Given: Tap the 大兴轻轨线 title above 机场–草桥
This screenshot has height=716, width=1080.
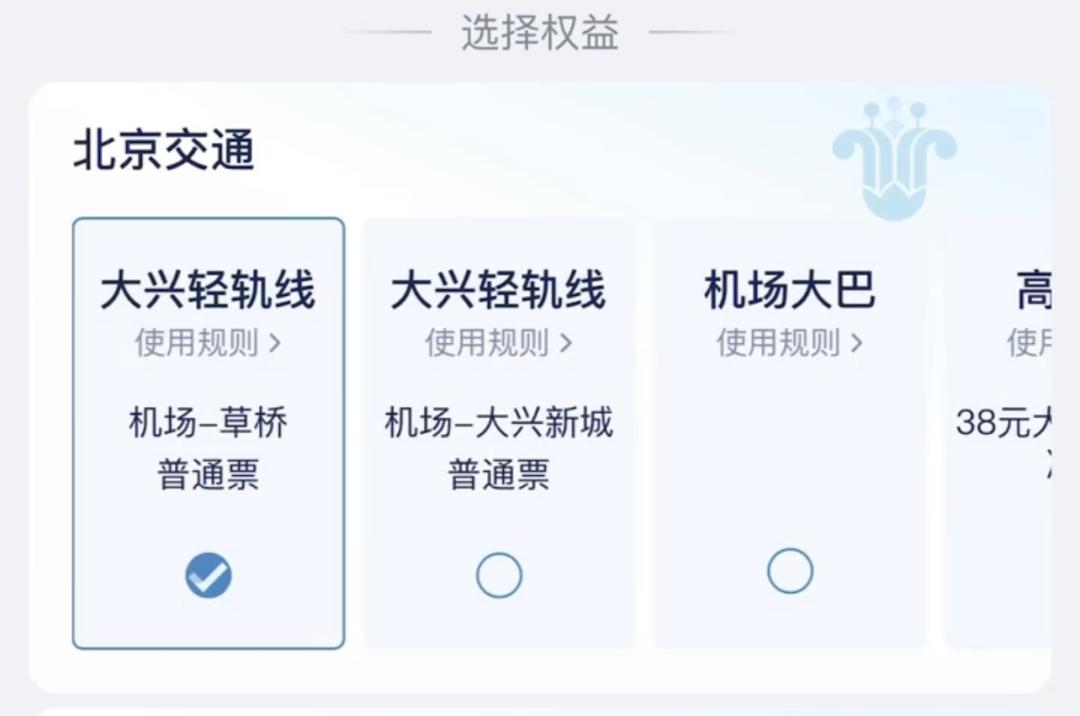Looking at the screenshot, I should tap(208, 291).
